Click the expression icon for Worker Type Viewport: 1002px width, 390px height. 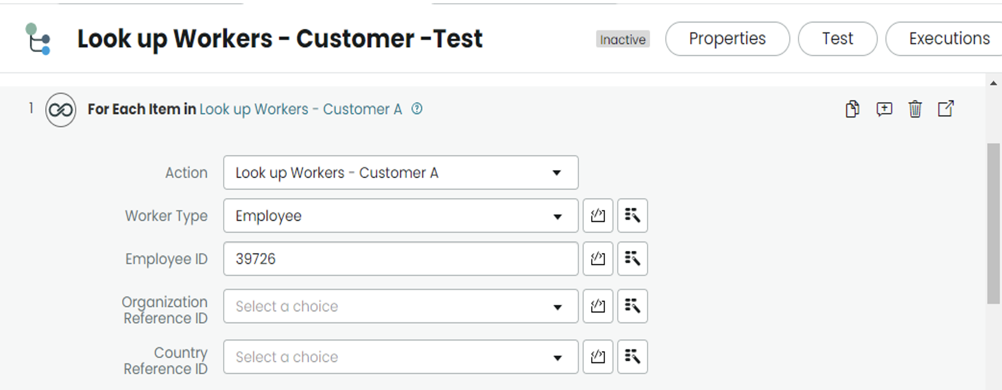tap(598, 216)
